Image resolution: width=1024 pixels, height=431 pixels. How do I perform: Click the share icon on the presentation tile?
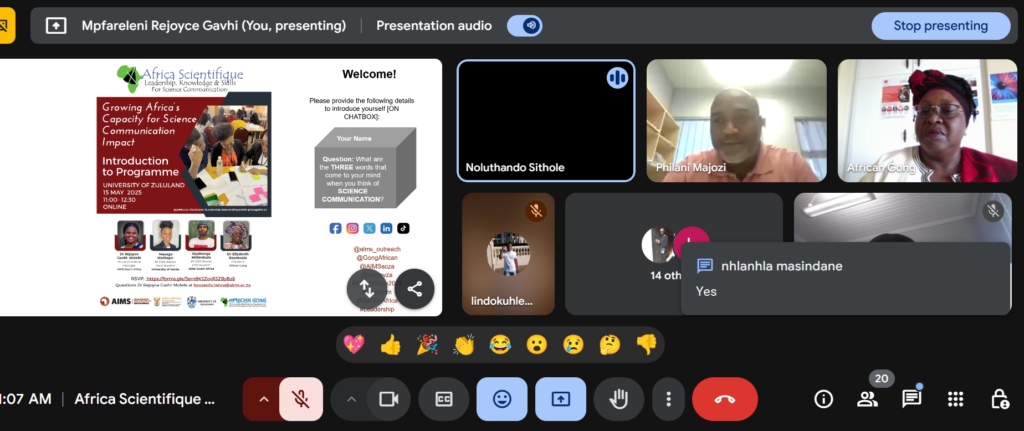click(x=415, y=289)
